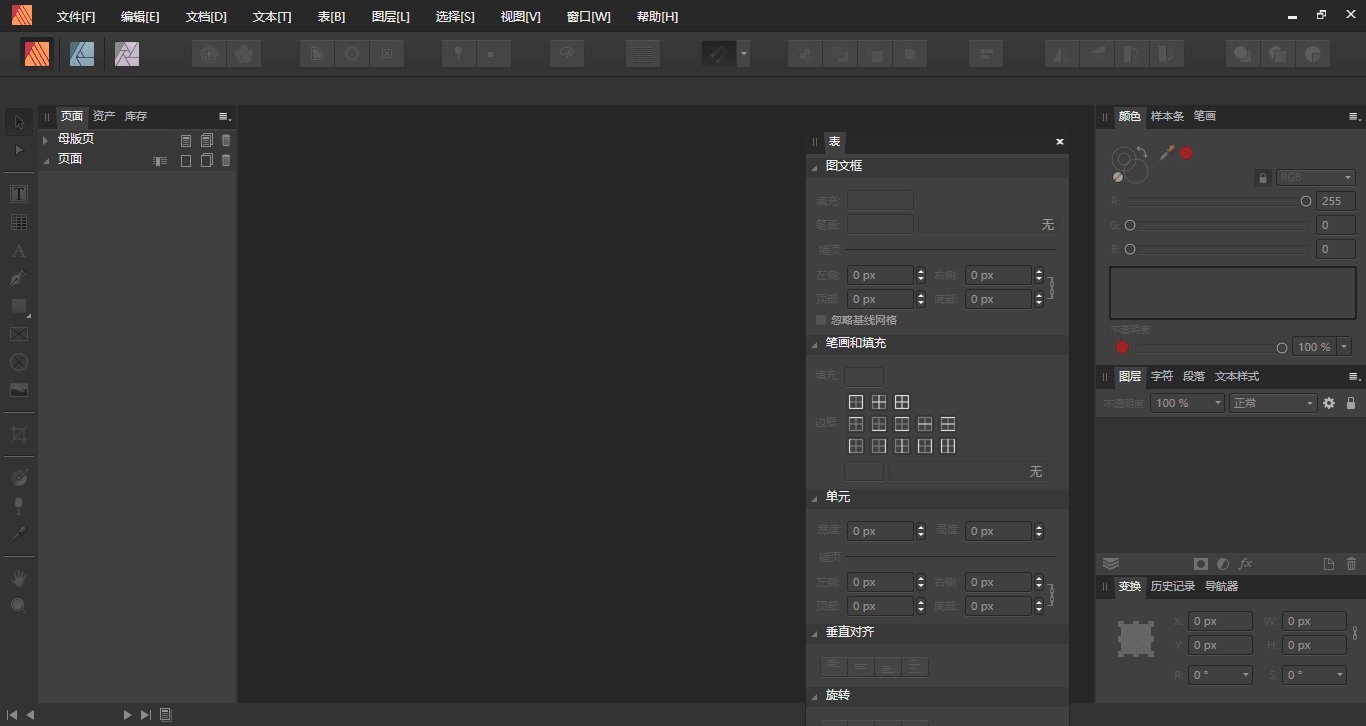Open the 正常 blend mode dropdown

coord(1272,403)
